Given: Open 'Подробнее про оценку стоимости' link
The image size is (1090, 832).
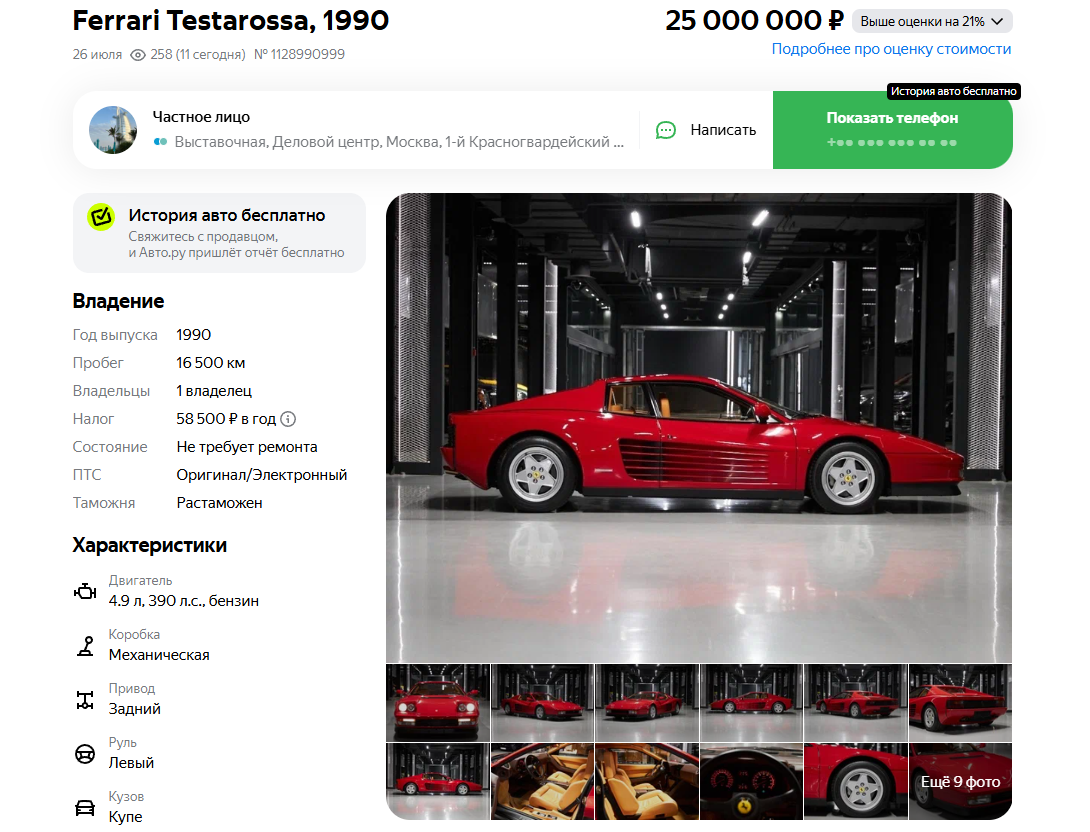Looking at the screenshot, I should tap(891, 49).
